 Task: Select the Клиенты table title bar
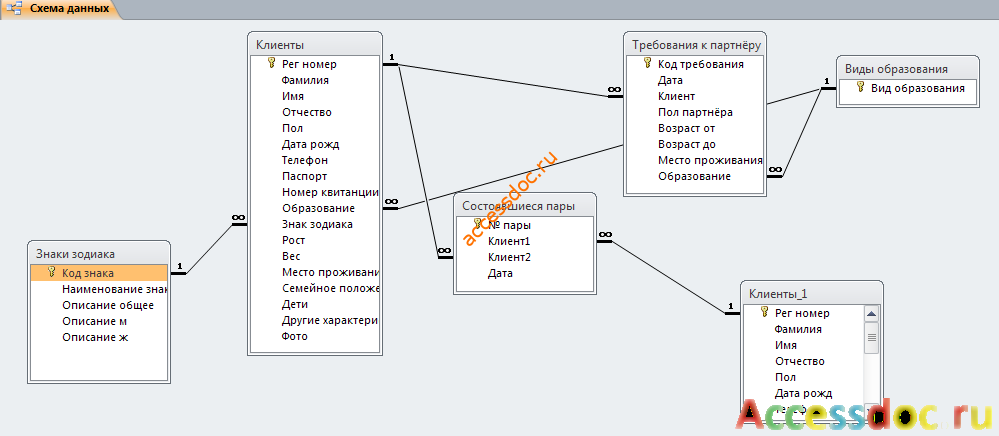point(315,45)
